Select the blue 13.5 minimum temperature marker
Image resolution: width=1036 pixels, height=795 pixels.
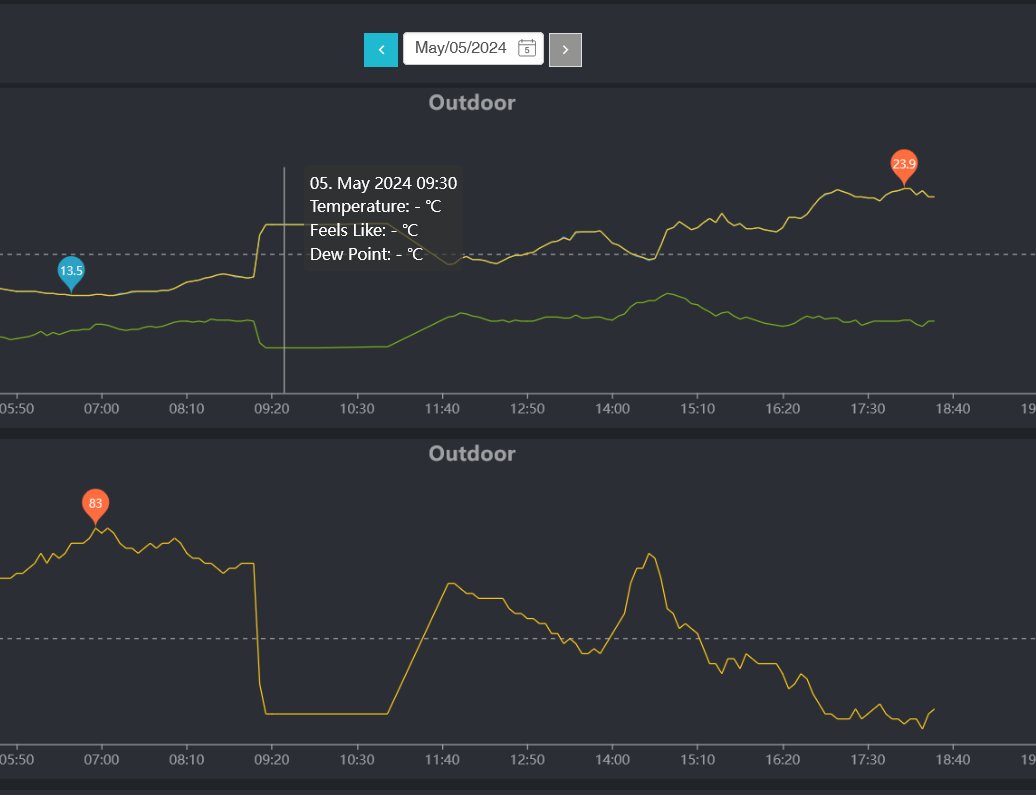tap(71, 273)
